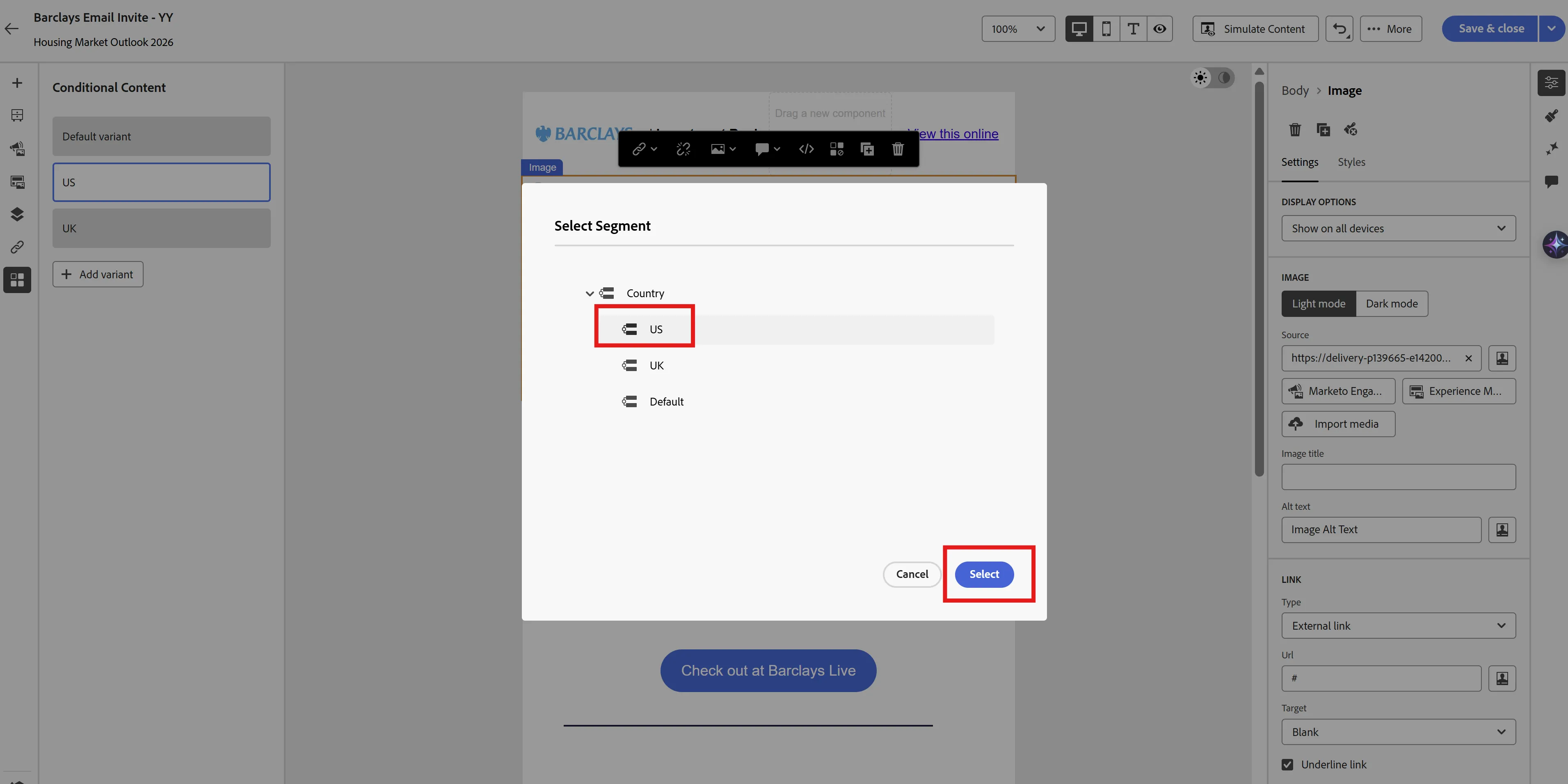
Task: Click the undo icon in the top toolbar
Action: pyautogui.click(x=1339, y=29)
